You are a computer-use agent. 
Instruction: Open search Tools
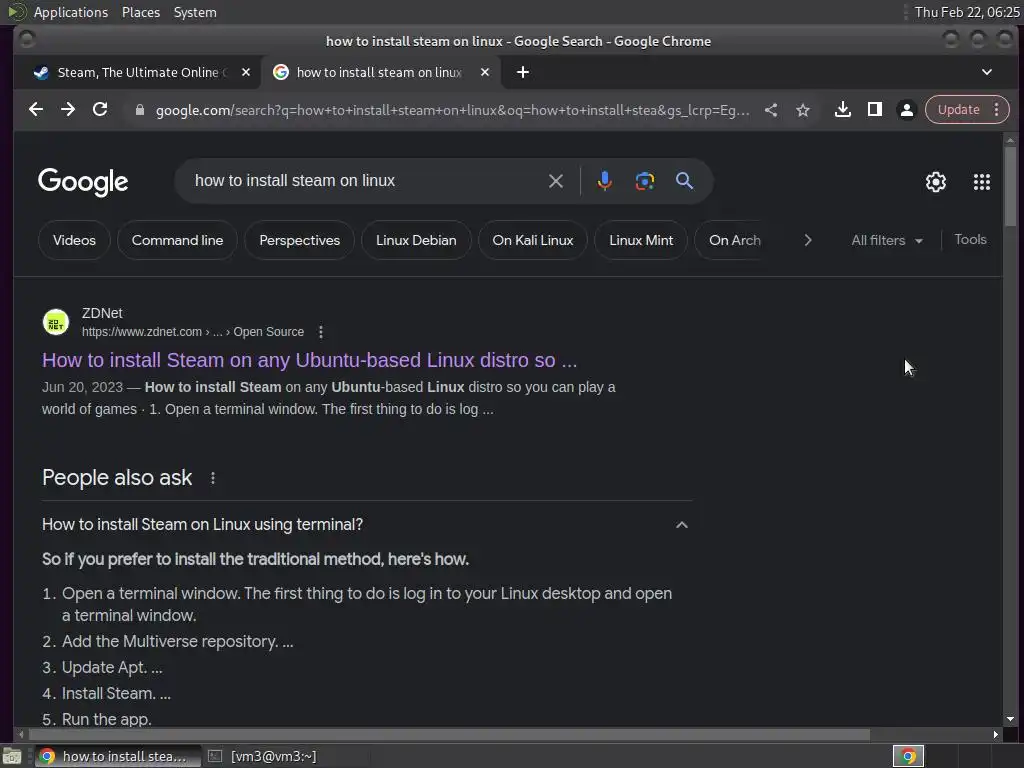(970, 240)
